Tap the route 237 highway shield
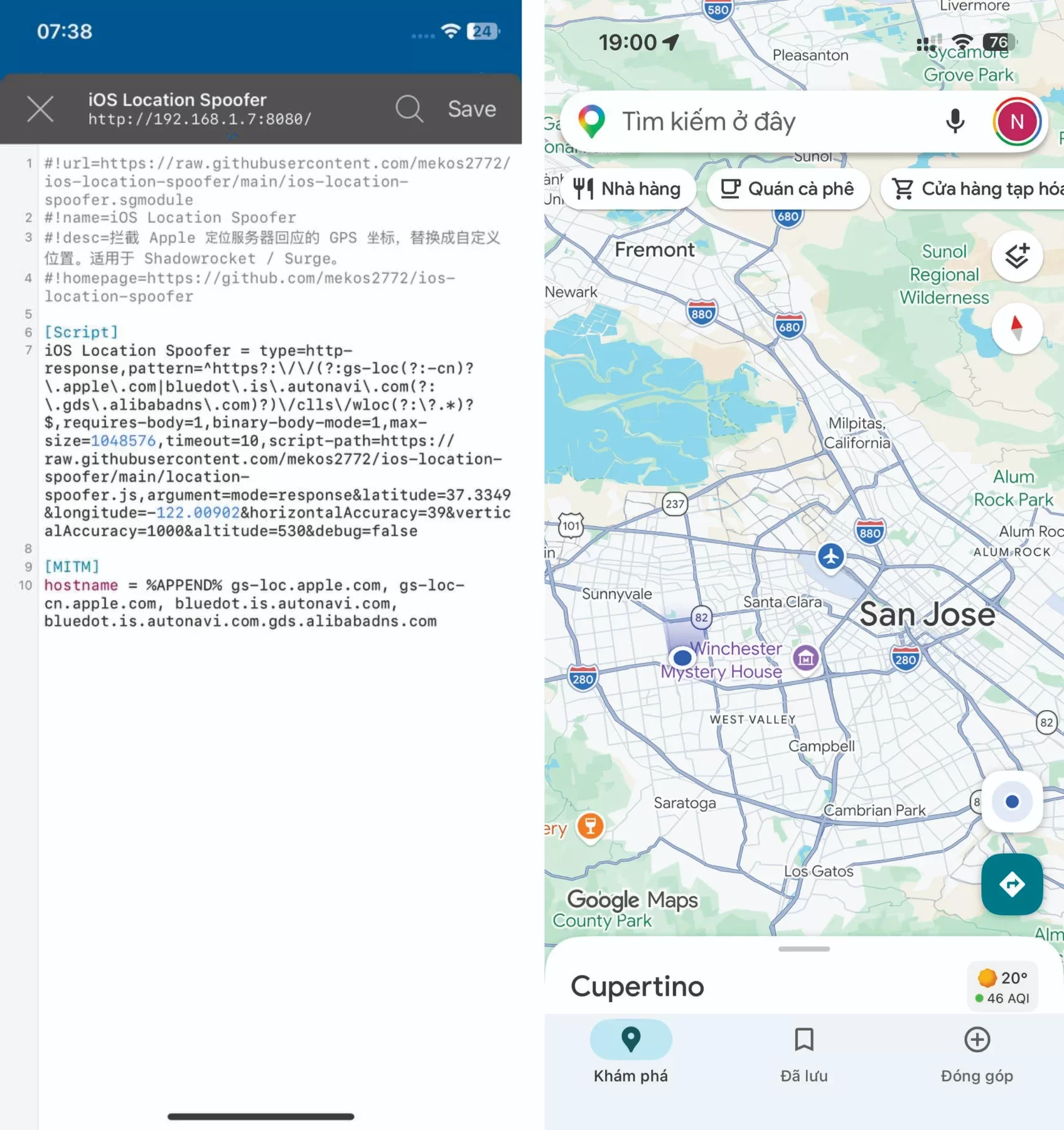The height and width of the screenshot is (1130, 1064). coord(675,503)
